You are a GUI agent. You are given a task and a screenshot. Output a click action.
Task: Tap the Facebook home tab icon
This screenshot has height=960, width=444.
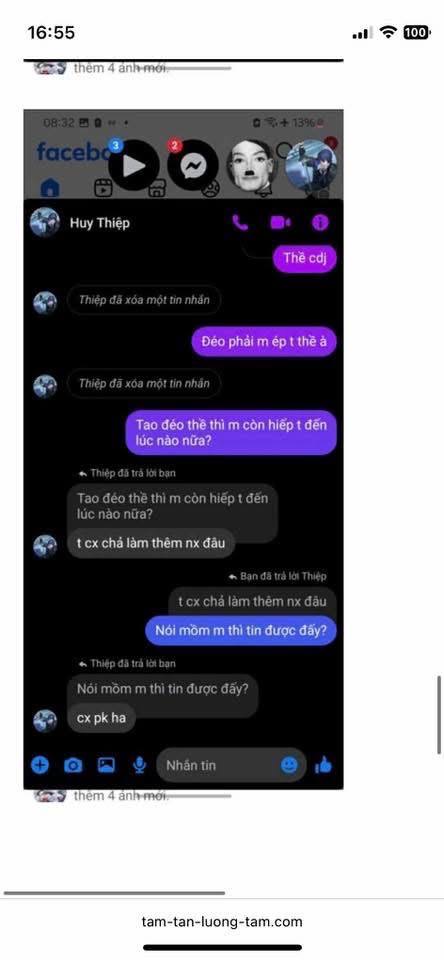point(50,188)
